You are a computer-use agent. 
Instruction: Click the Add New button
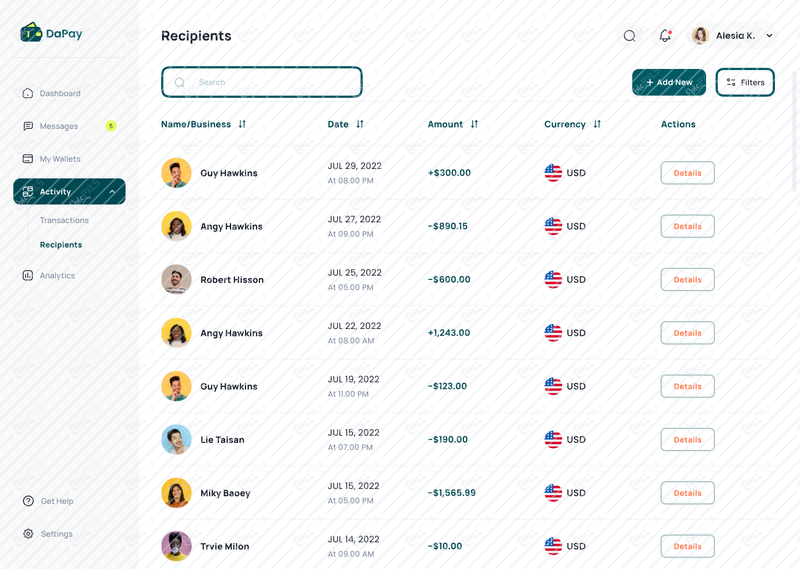click(669, 82)
